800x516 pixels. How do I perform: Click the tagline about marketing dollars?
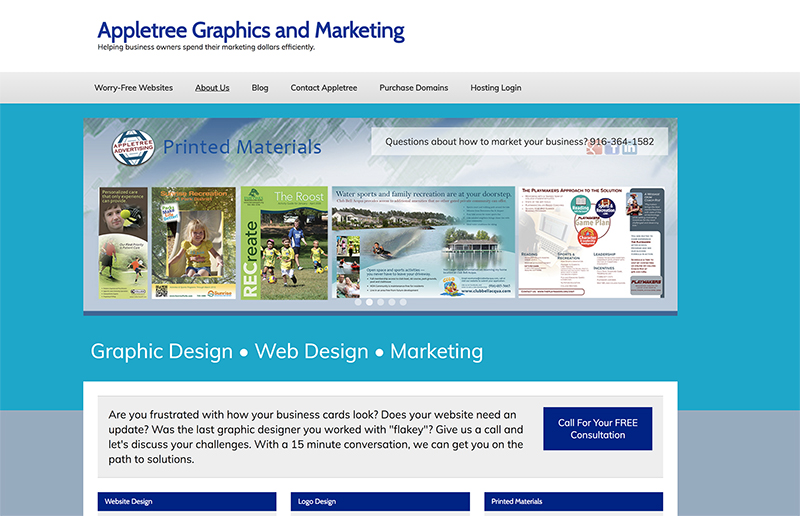point(206,47)
